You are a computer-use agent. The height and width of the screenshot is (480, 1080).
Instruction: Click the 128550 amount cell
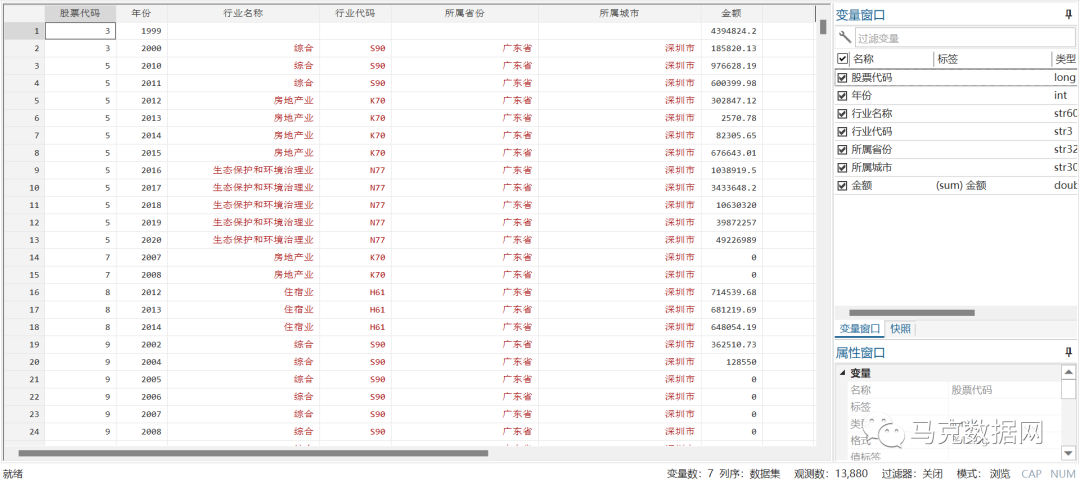coord(731,362)
